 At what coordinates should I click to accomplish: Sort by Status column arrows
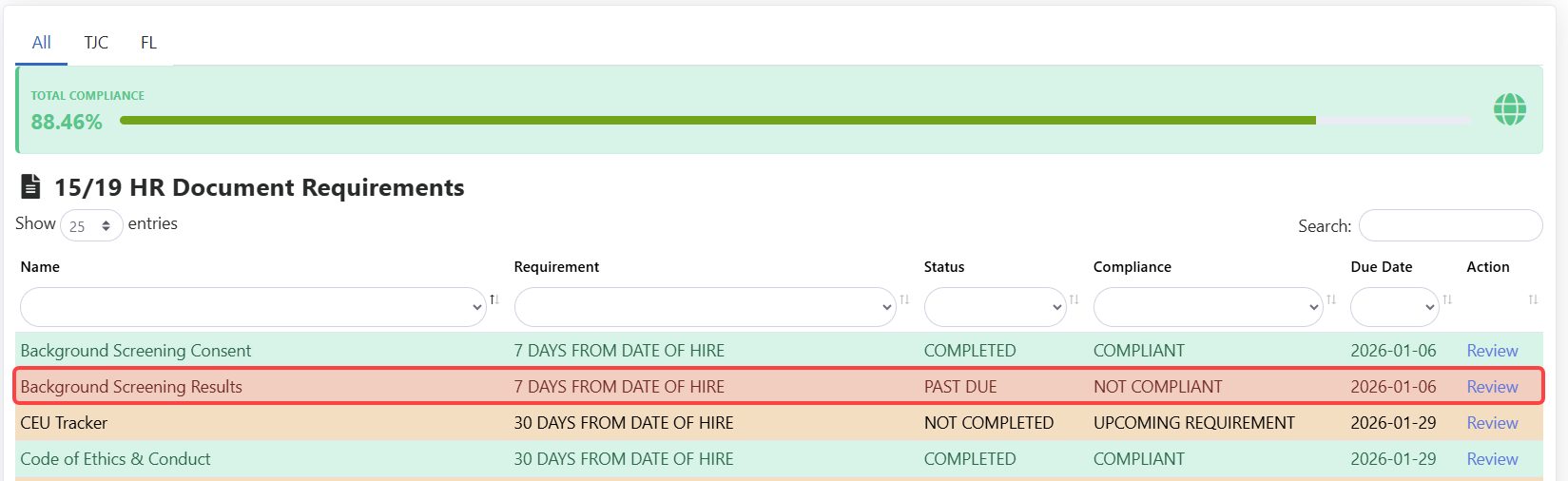click(1074, 299)
